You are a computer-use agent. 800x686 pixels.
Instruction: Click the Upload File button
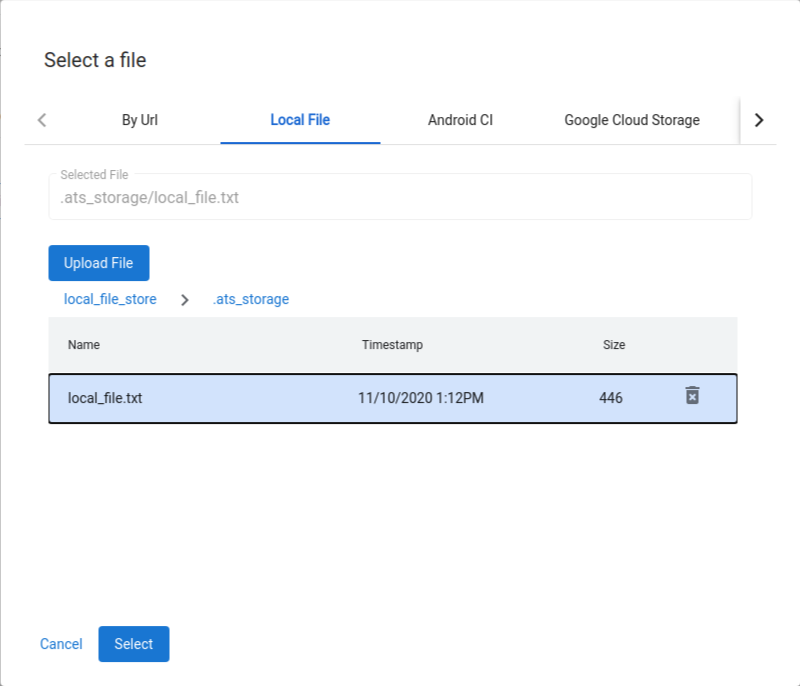click(98, 262)
